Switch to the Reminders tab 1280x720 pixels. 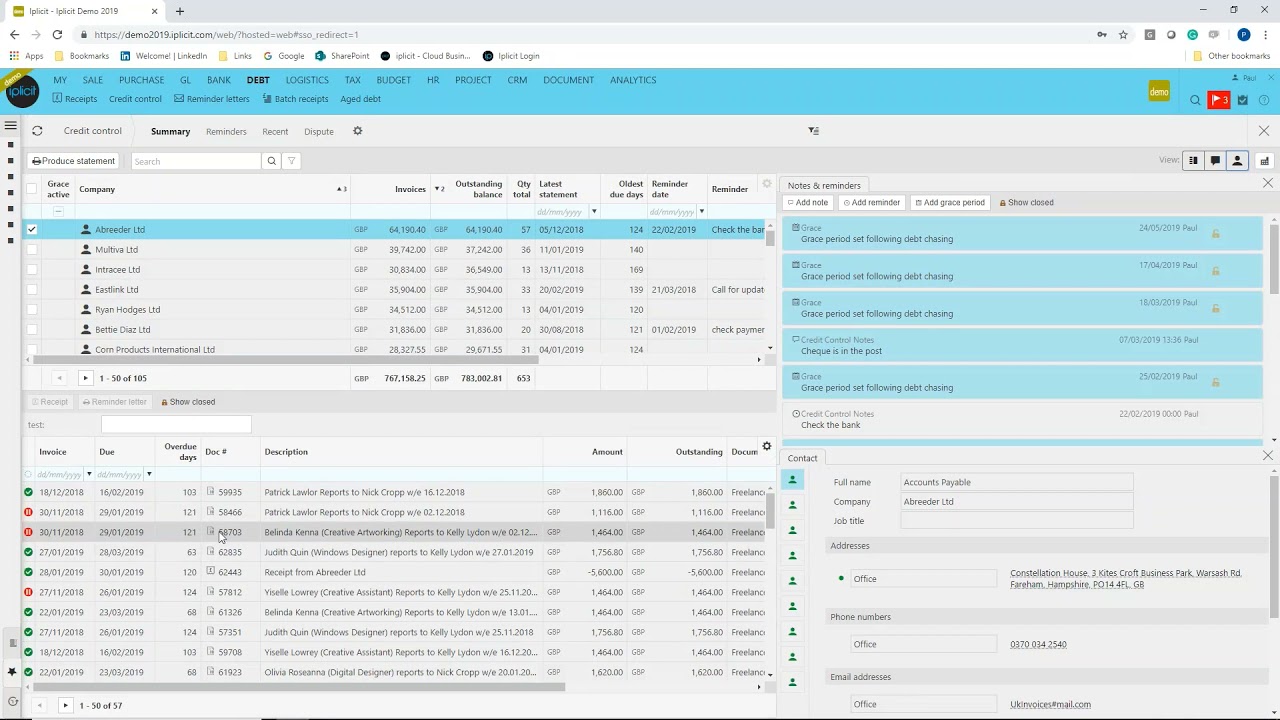(226, 131)
